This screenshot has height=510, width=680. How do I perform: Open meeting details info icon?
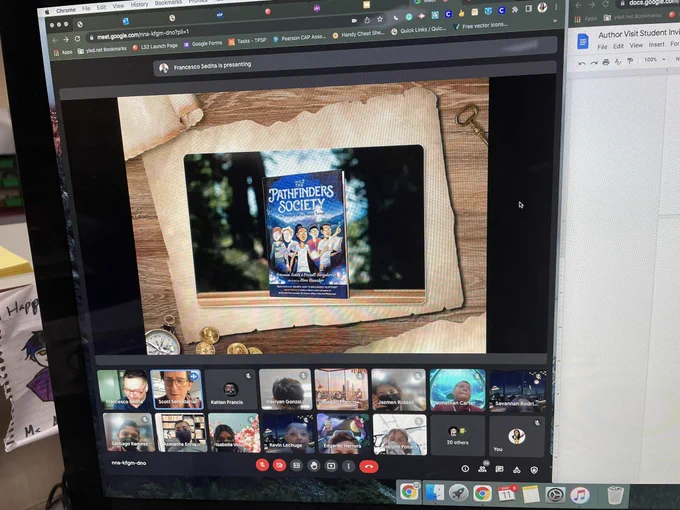point(465,468)
